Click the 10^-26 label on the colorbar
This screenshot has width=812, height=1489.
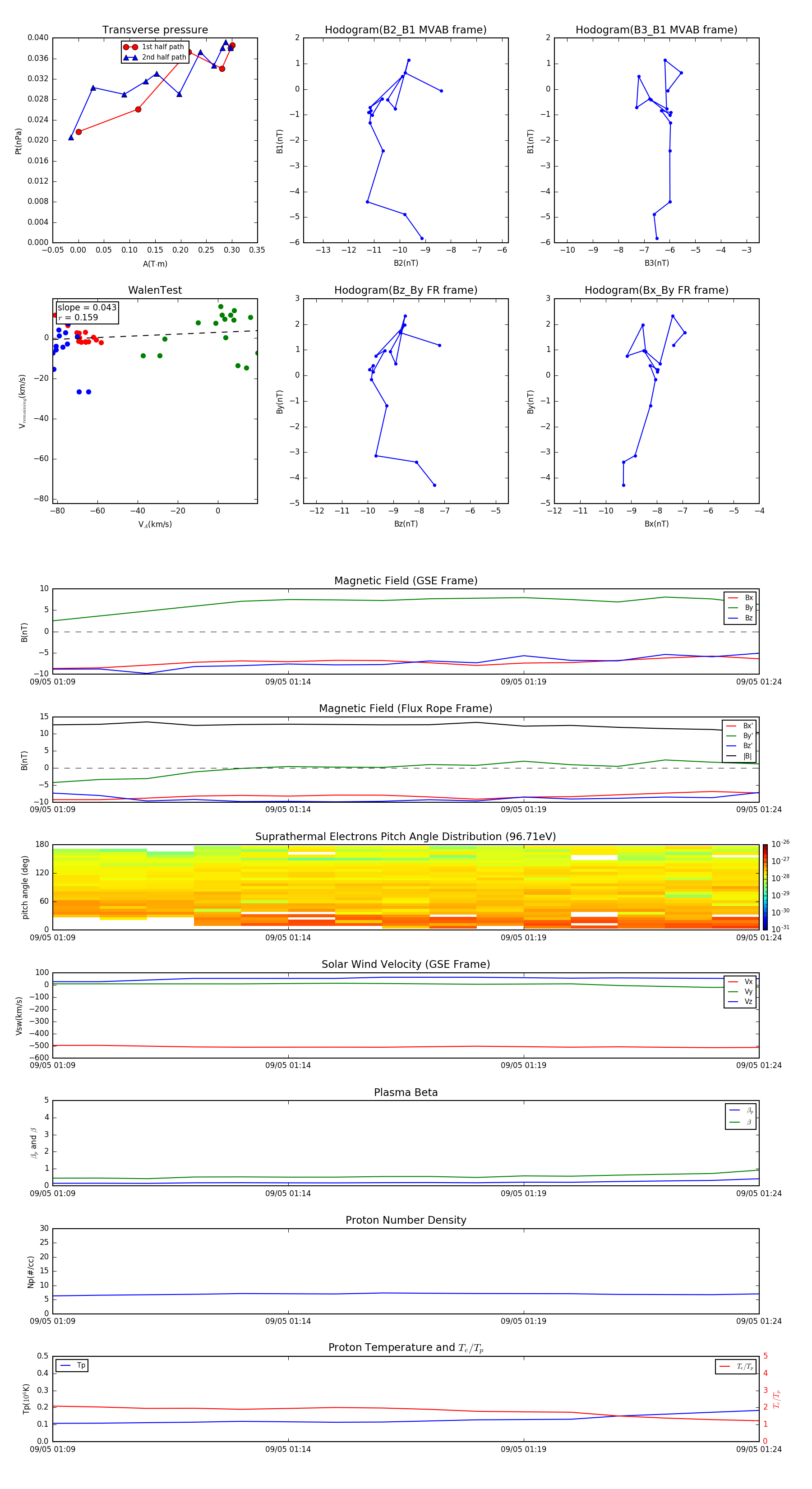780,844
